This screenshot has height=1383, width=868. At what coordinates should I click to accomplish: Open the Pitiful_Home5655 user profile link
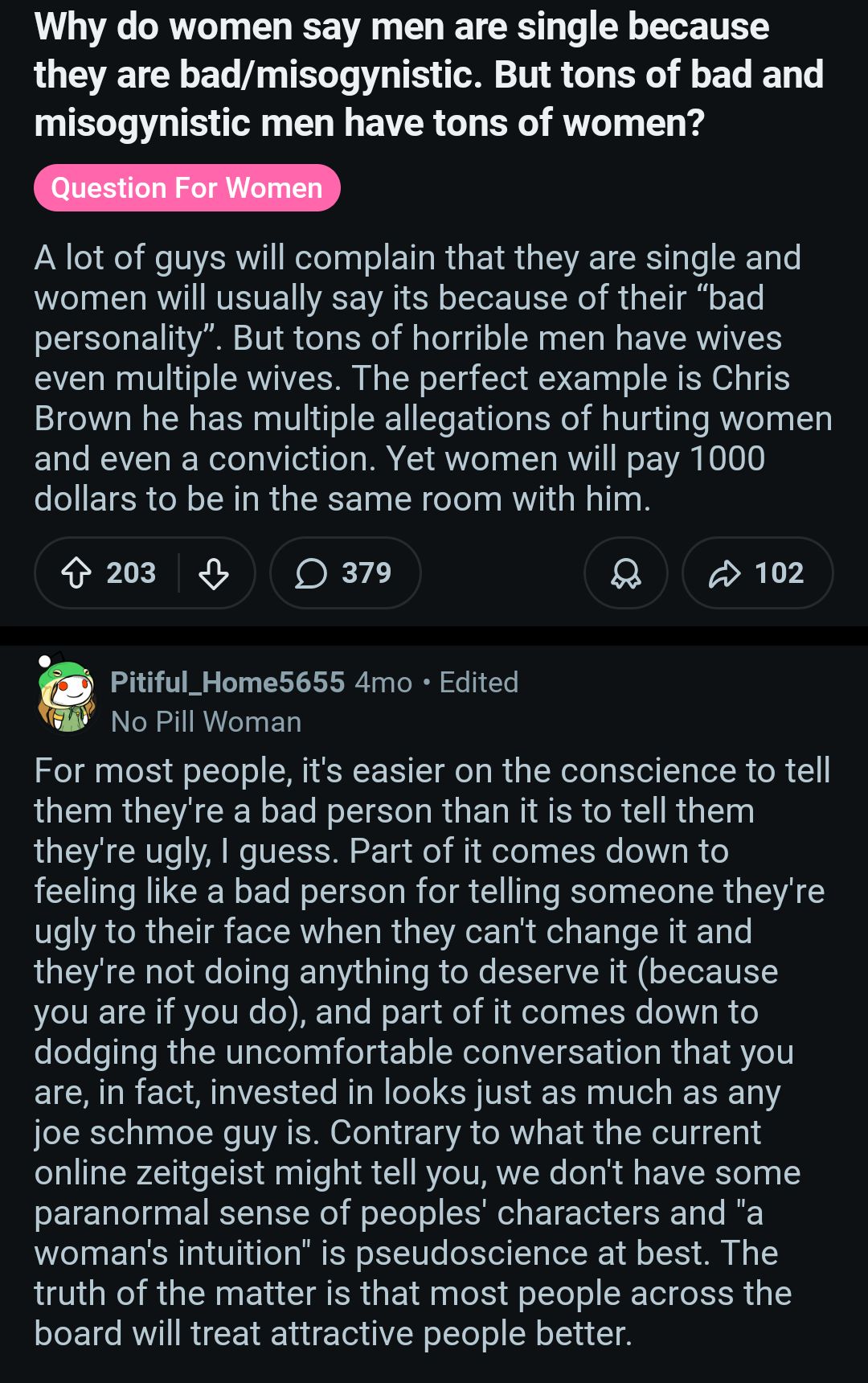pos(227,683)
